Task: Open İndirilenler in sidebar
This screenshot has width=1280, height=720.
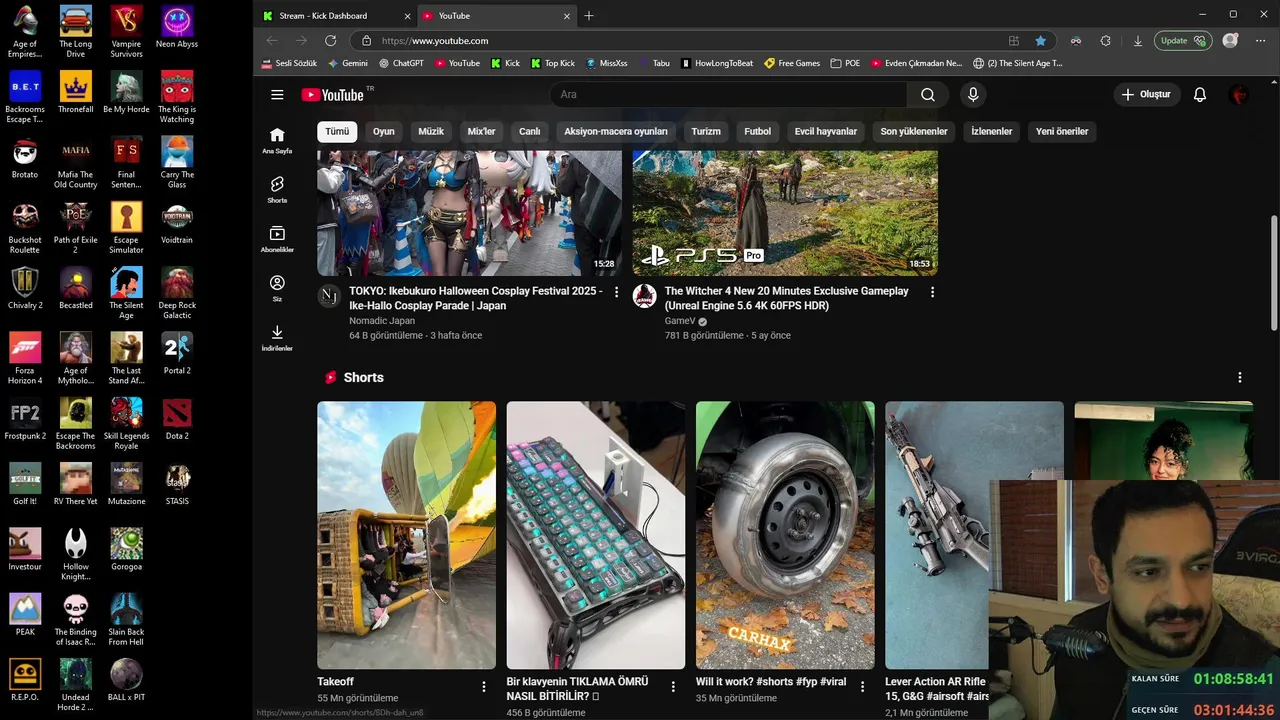Action: (277, 338)
